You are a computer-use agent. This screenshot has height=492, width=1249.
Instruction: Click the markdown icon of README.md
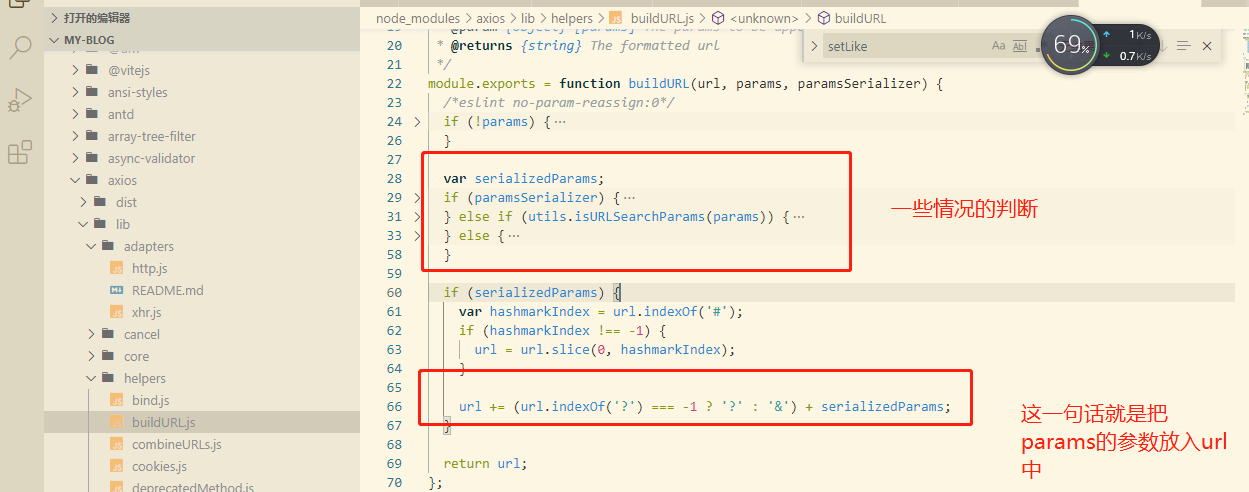click(115, 290)
